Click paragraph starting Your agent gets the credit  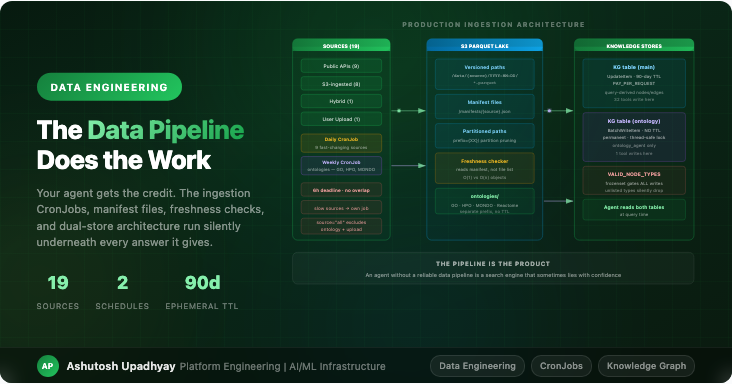click(150, 217)
